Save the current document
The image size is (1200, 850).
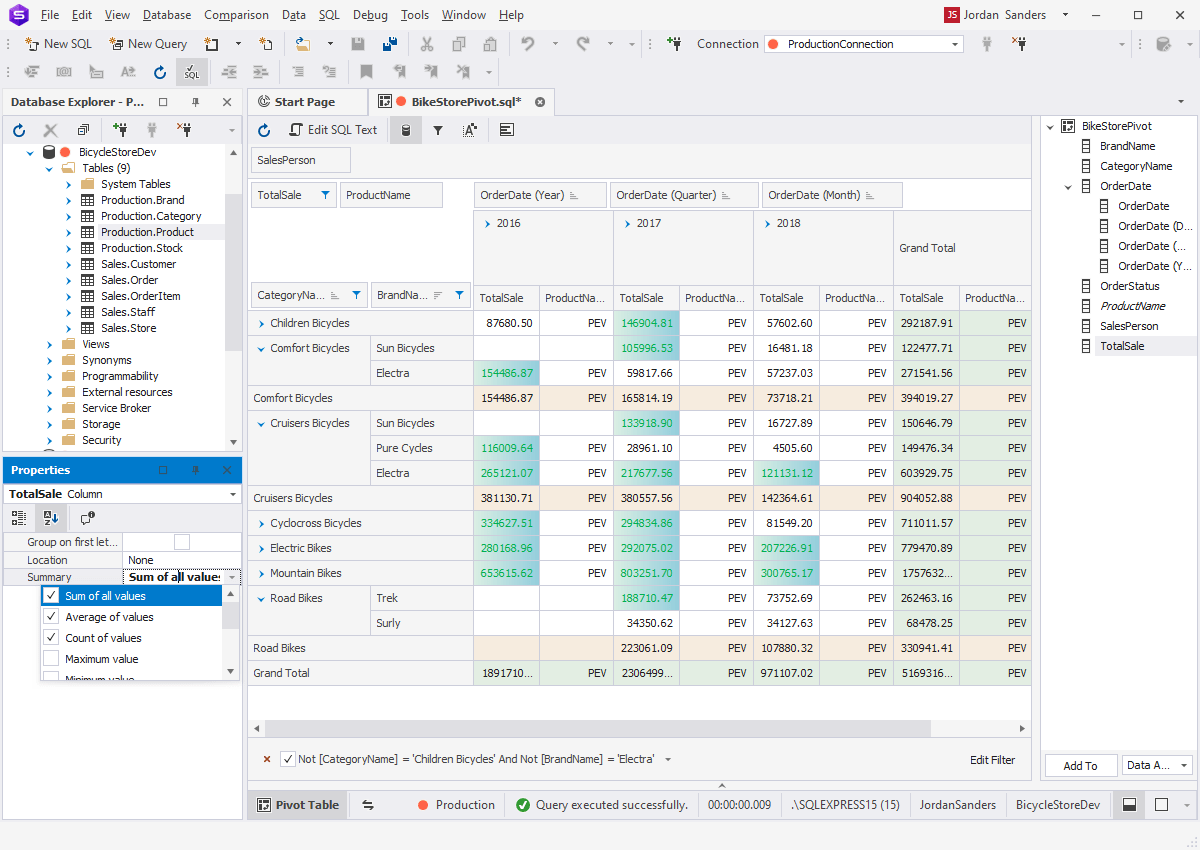(358, 44)
